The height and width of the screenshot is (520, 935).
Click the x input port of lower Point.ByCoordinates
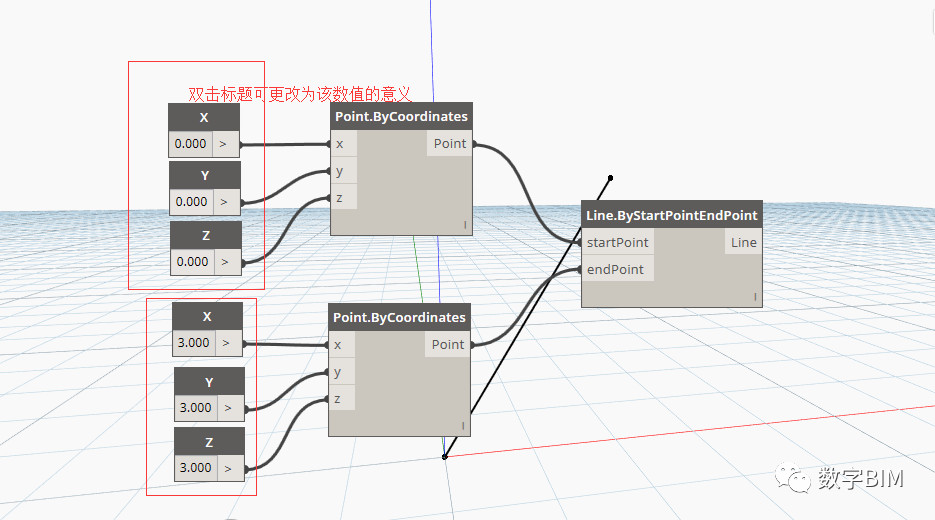(342, 345)
